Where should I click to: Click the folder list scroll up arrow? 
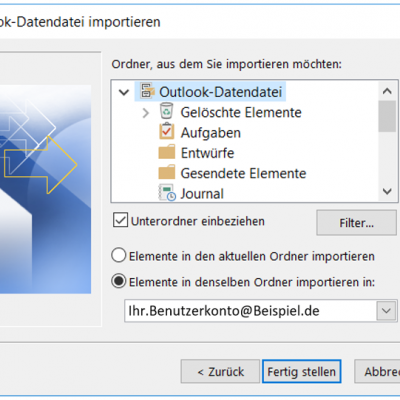[387, 91]
